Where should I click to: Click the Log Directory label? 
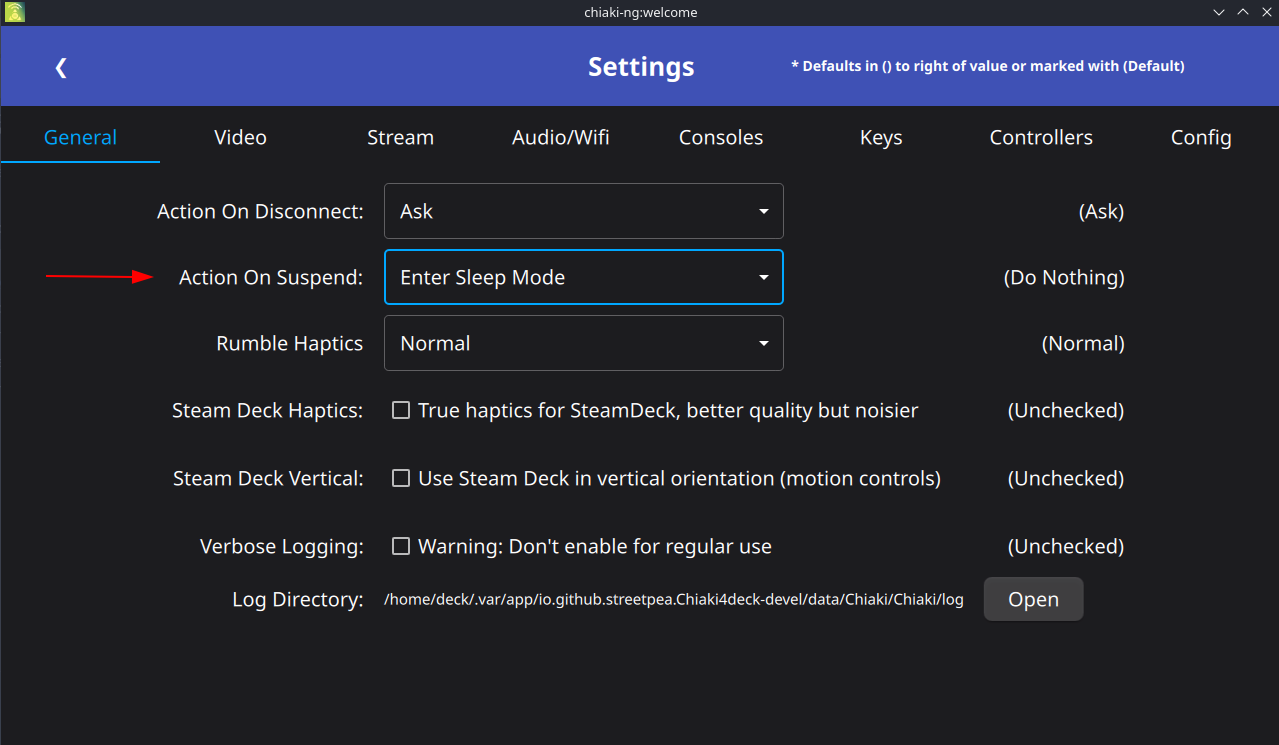click(298, 599)
